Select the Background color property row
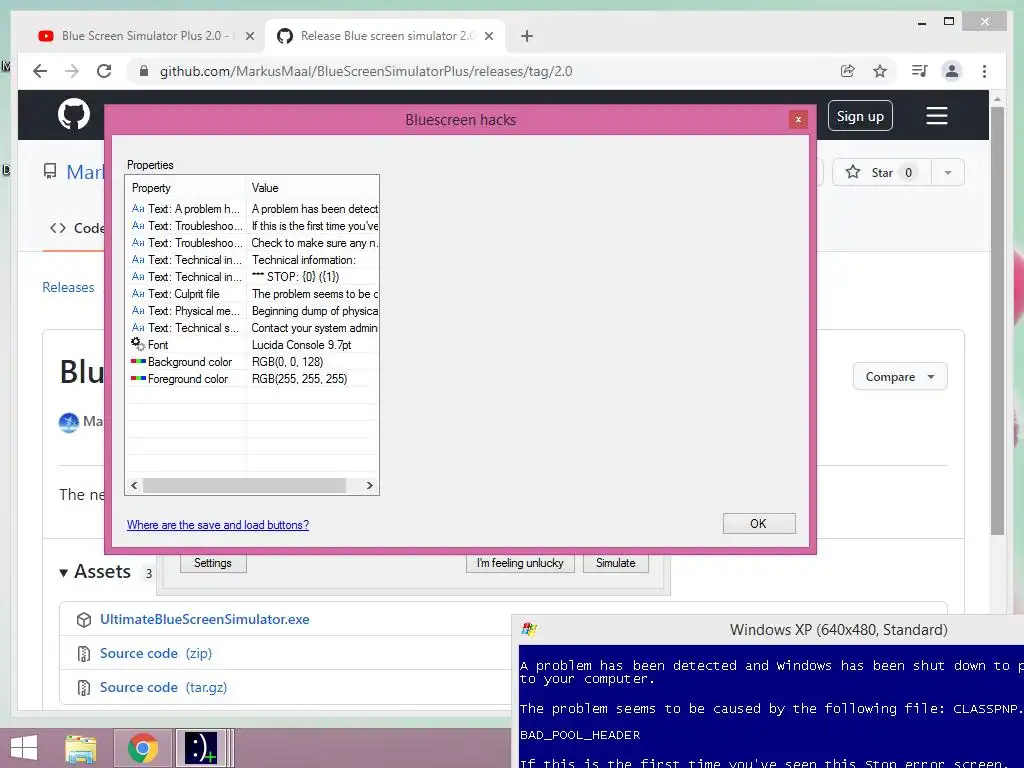The width and height of the screenshot is (1024, 768). tap(252, 362)
